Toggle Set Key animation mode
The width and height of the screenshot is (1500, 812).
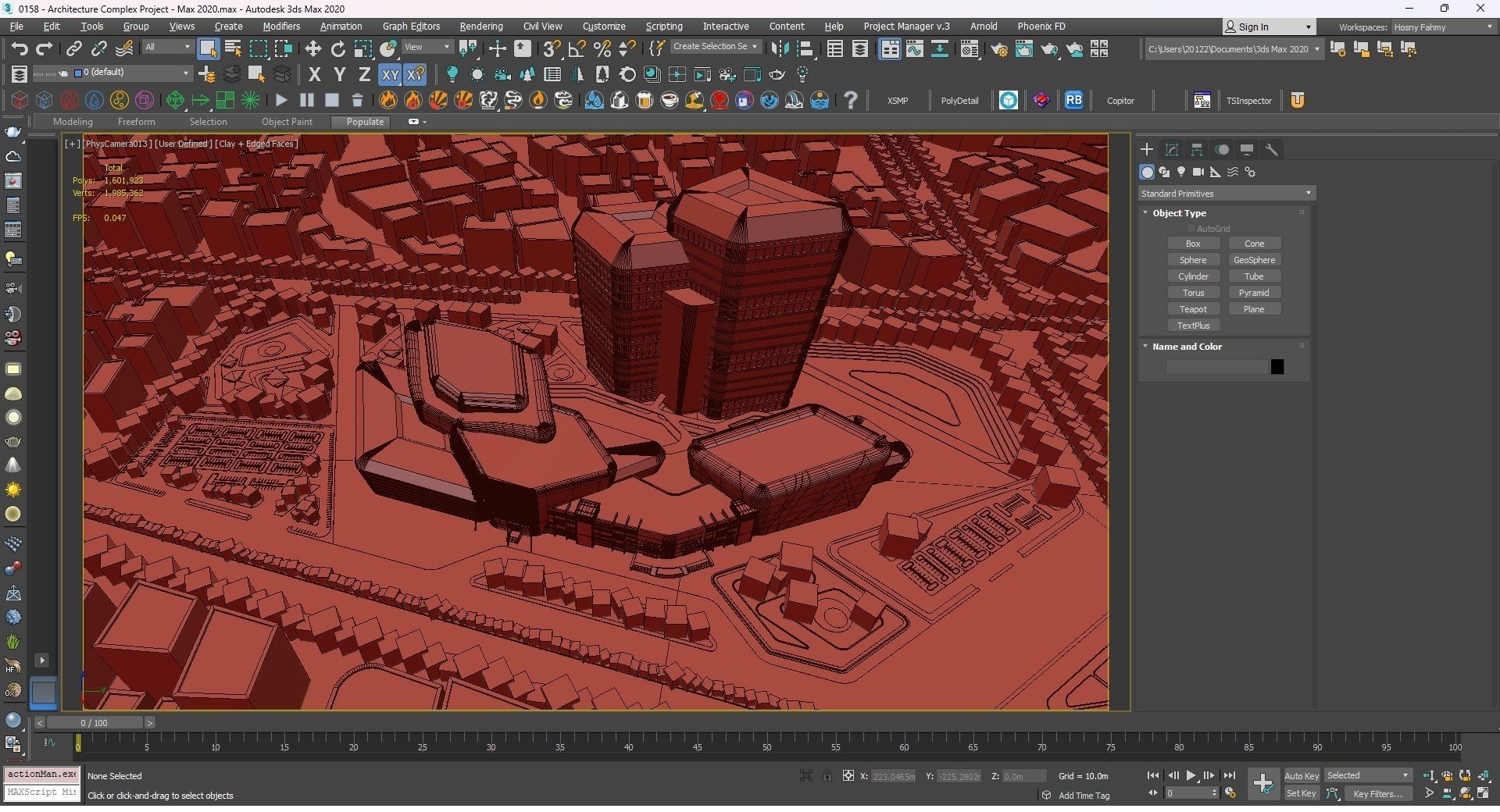[1302, 794]
